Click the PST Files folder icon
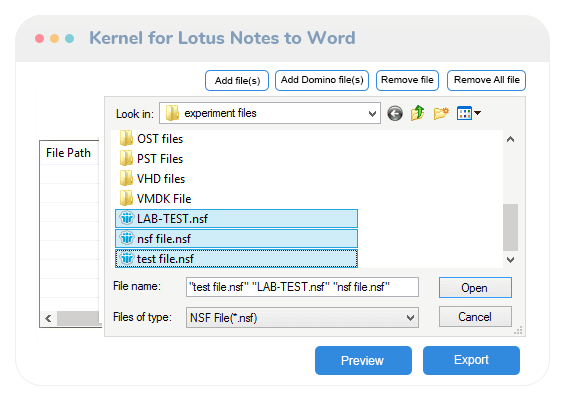Viewport: 565px width, 401px height. coord(126,159)
